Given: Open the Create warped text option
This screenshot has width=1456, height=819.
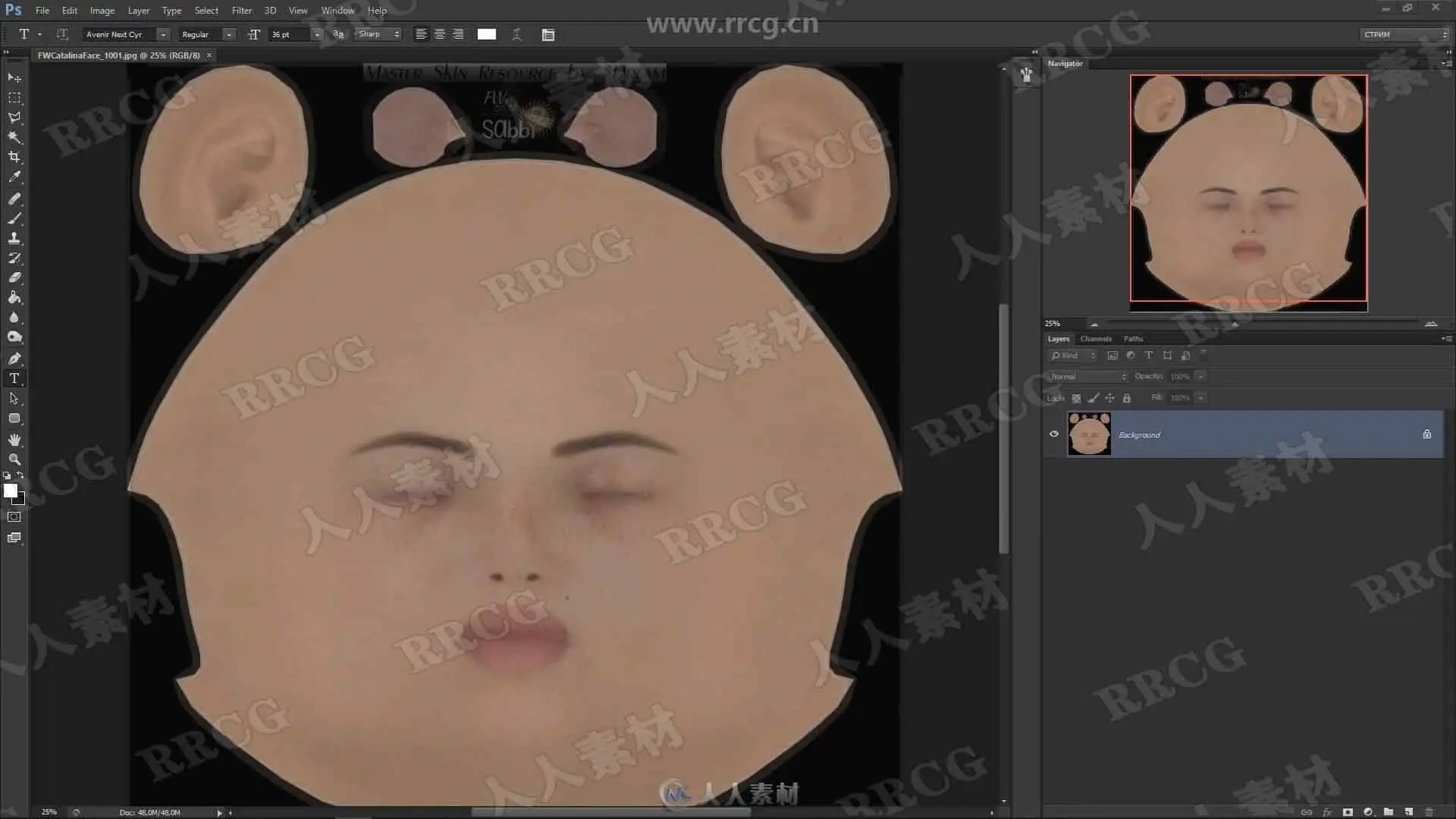Looking at the screenshot, I should pyautogui.click(x=516, y=34).
